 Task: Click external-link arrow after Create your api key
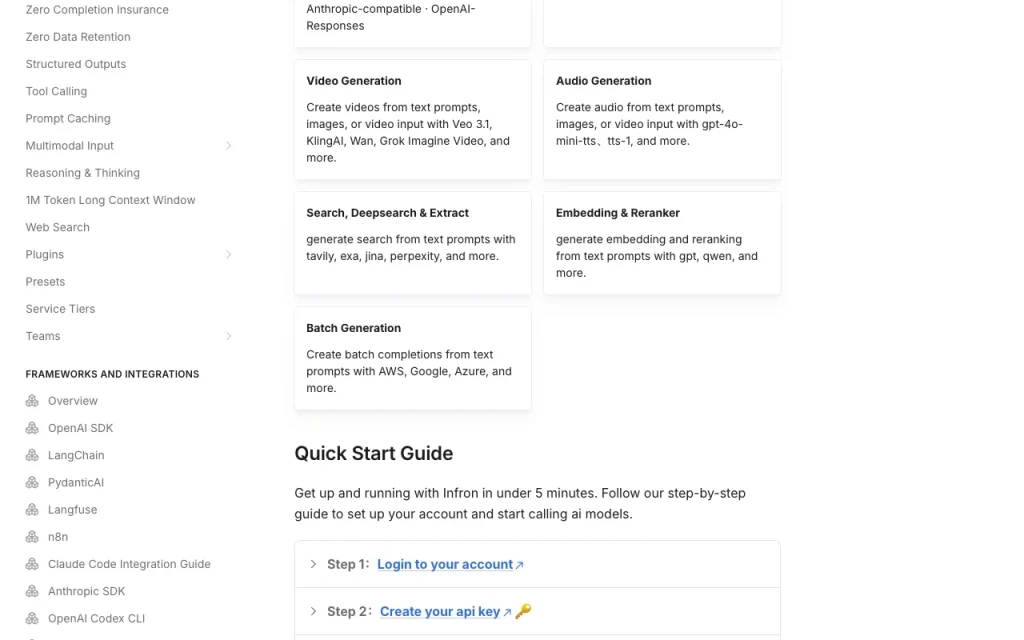[x=507, y=613]
